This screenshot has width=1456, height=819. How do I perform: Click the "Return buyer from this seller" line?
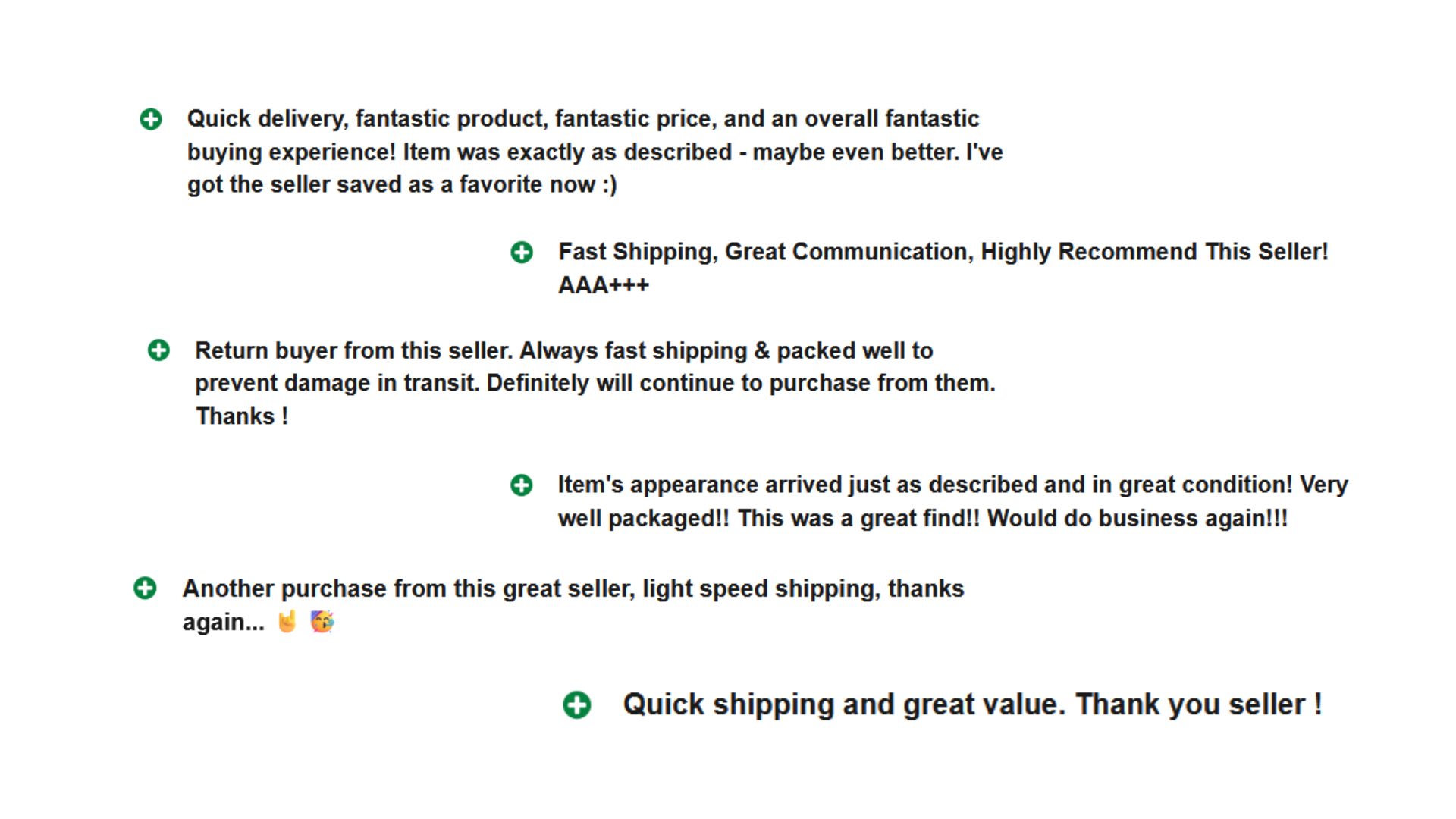click(564, 351)
